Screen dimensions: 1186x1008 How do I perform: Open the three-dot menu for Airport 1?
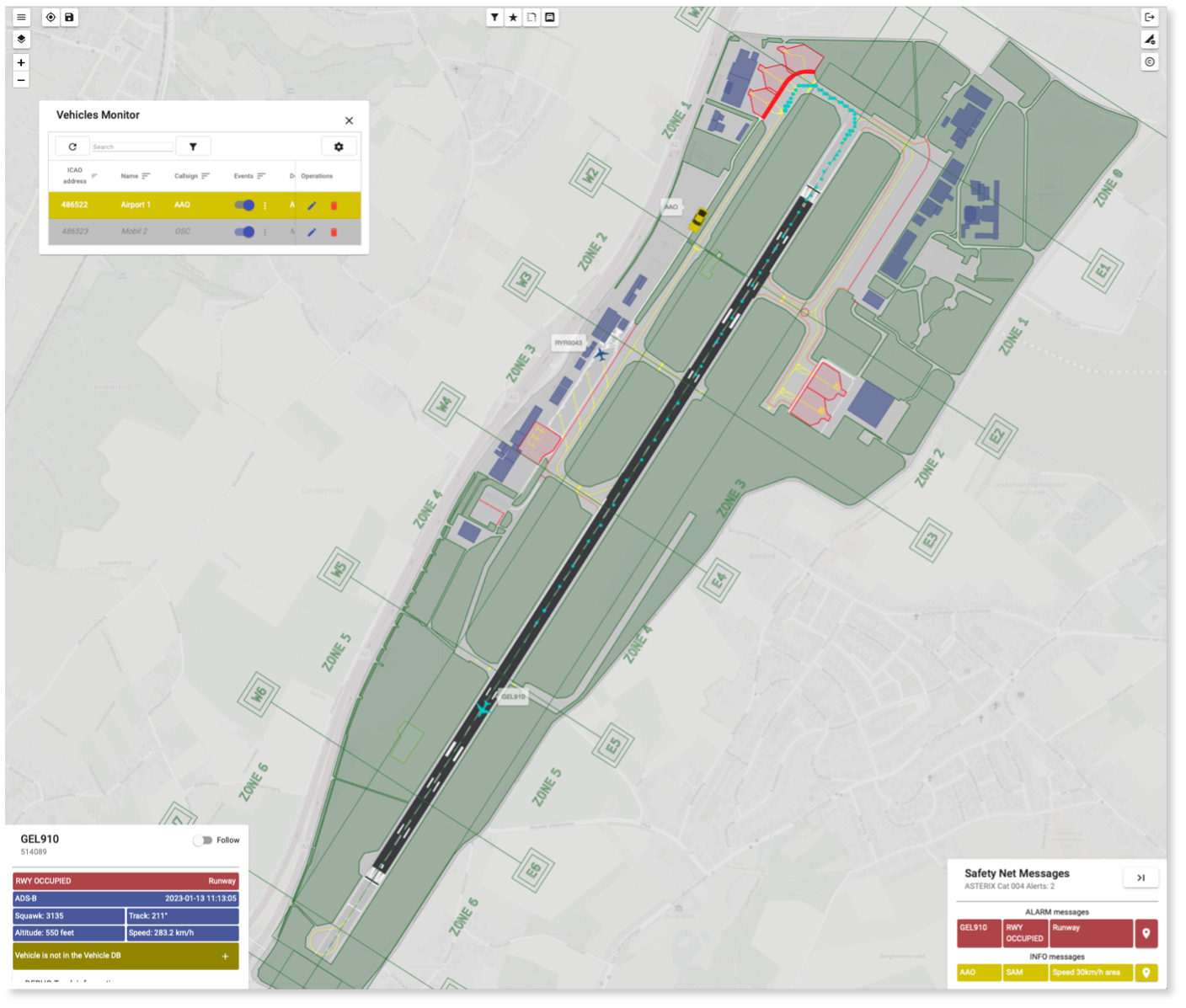pos(265,205)
